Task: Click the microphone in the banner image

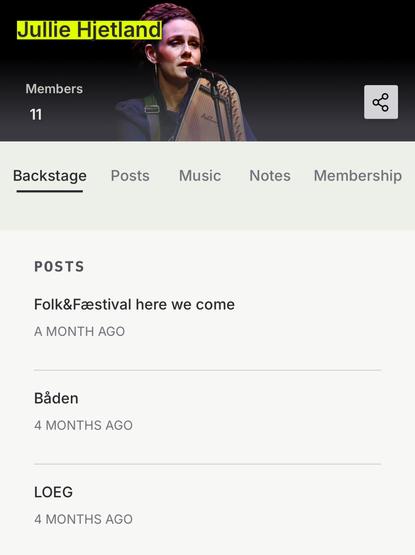Action: pyautogui.click(x=200, y=73)
